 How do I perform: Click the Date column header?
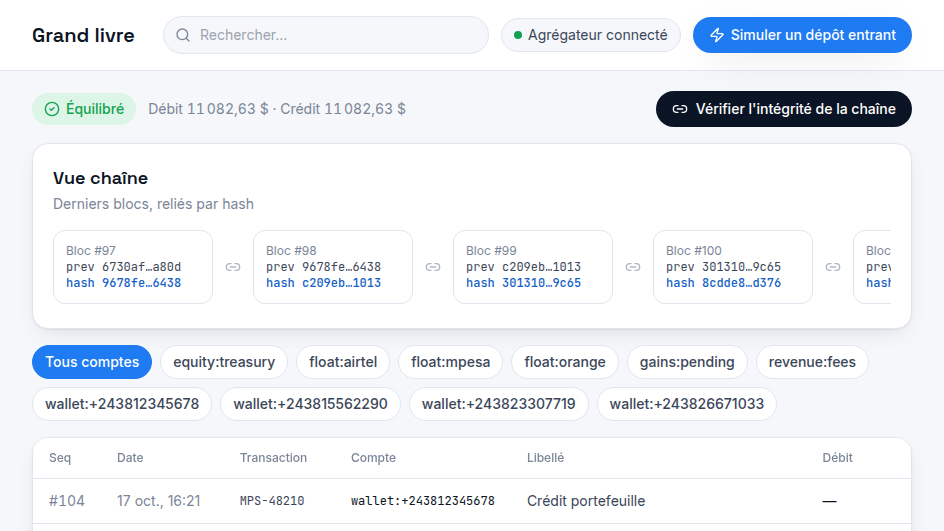(x=130, y=458)
